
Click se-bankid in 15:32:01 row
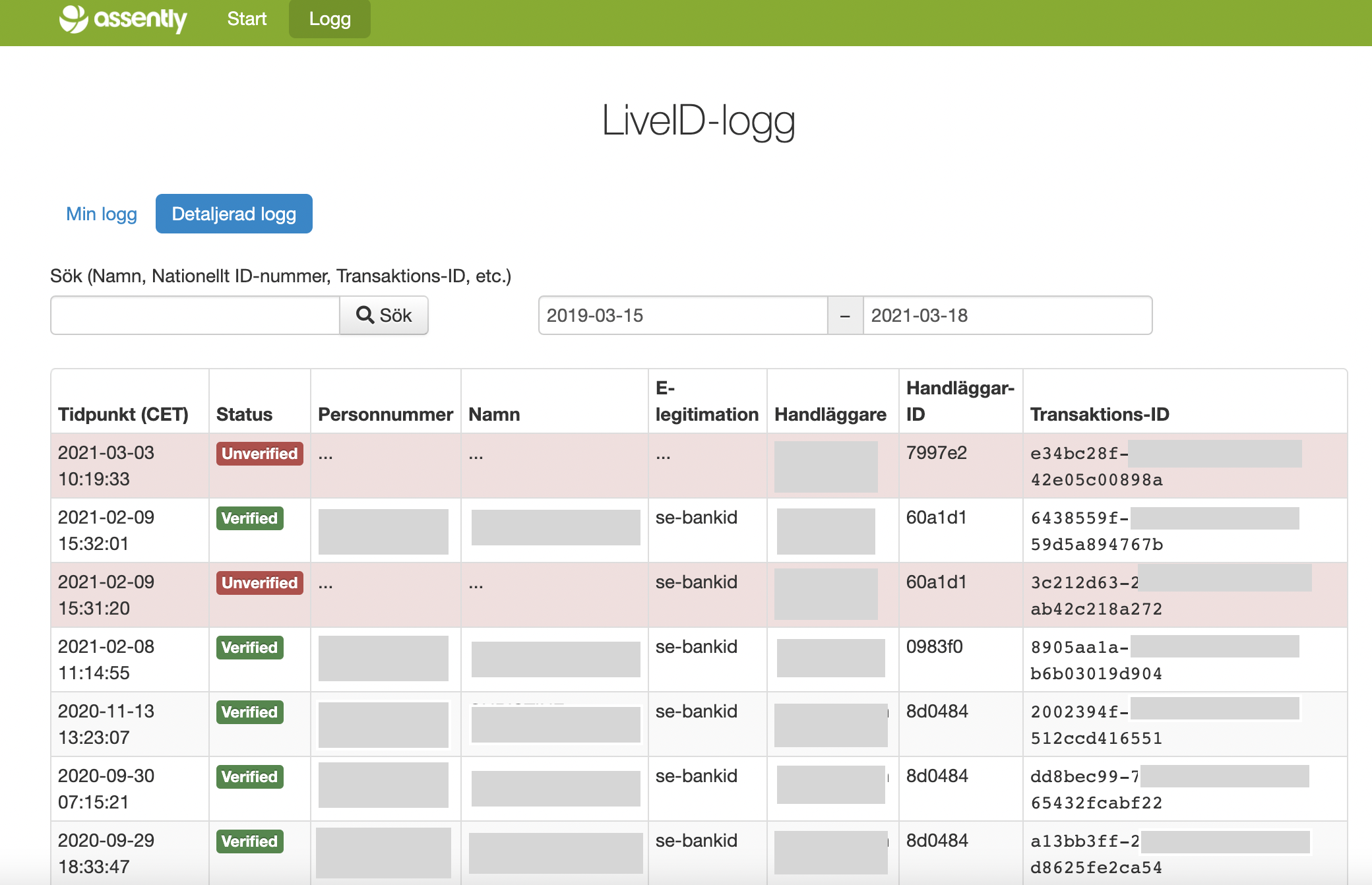click(697, 517)
